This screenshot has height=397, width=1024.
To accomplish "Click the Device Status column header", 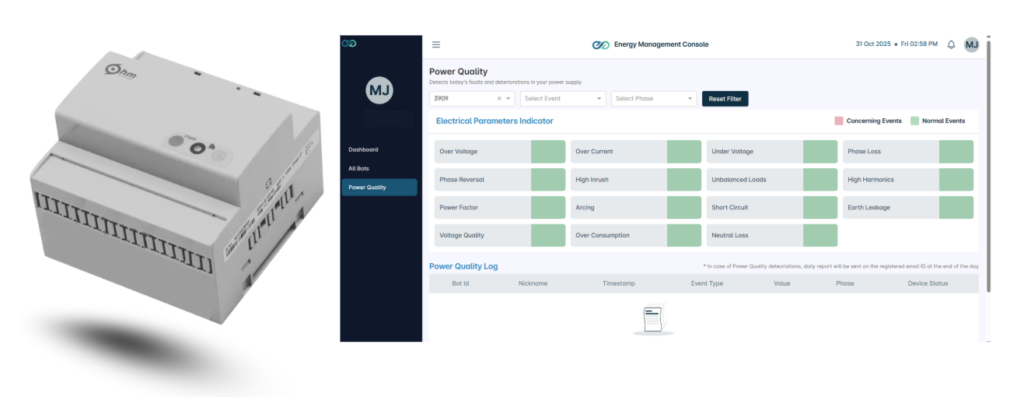I will point(928,284).
